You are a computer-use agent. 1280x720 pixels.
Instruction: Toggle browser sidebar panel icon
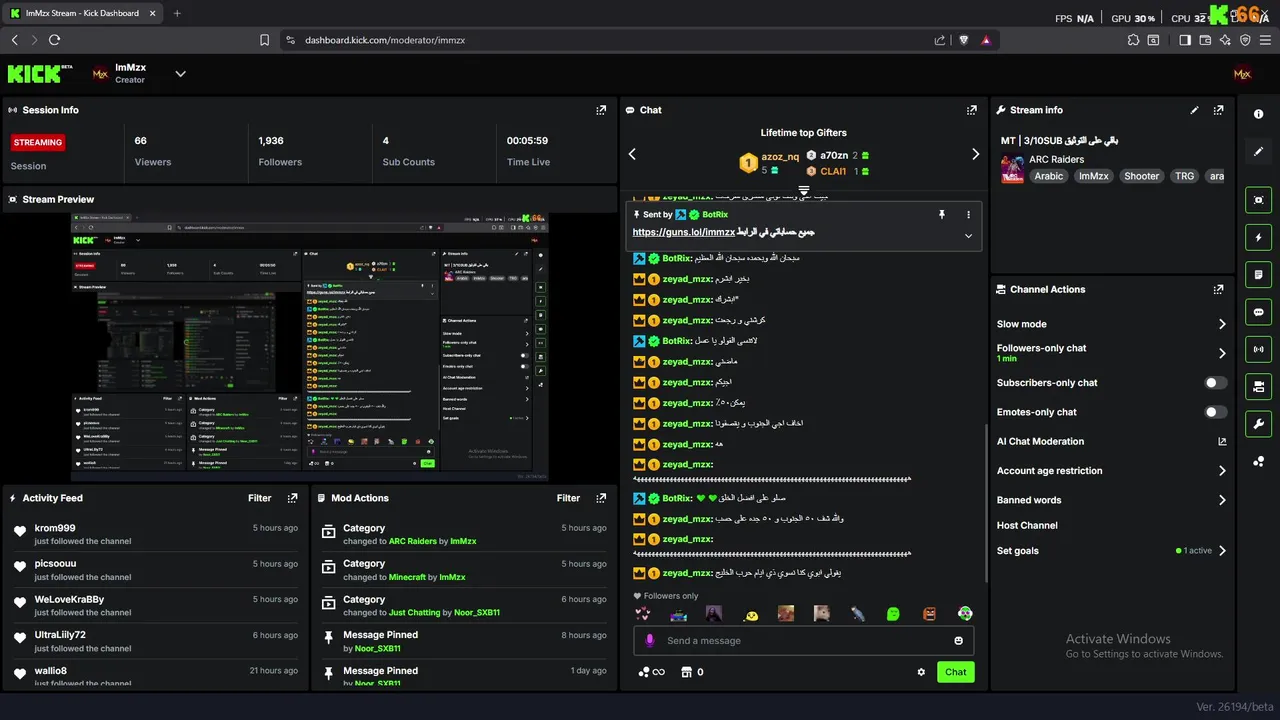[1185, 40]
